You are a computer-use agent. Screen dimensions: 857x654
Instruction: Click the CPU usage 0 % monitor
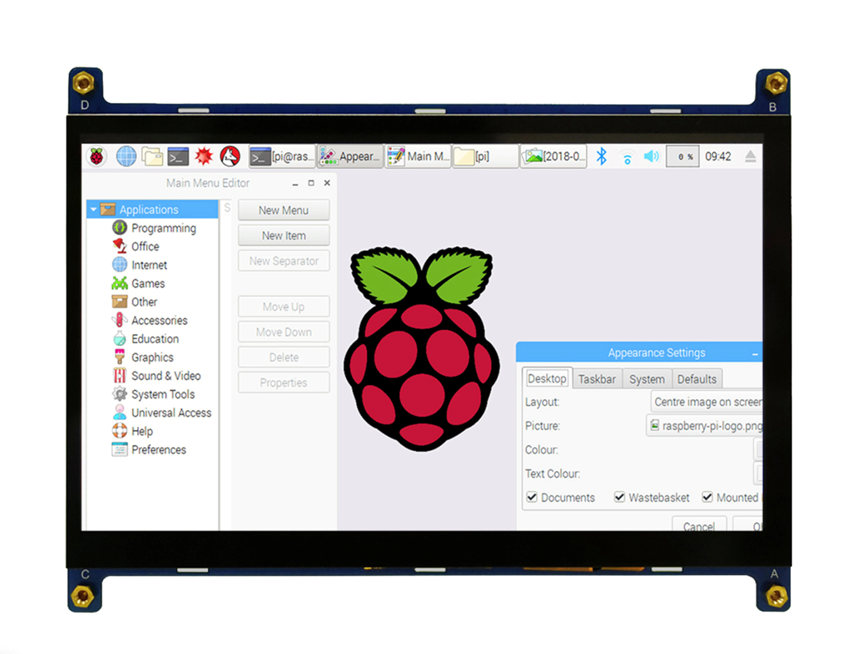682,157
